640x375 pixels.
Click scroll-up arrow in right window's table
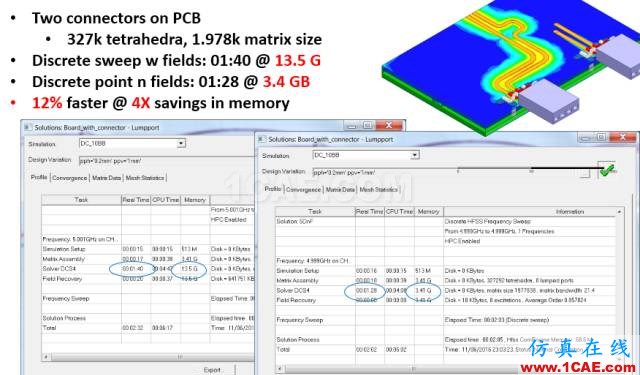point(620,212)
